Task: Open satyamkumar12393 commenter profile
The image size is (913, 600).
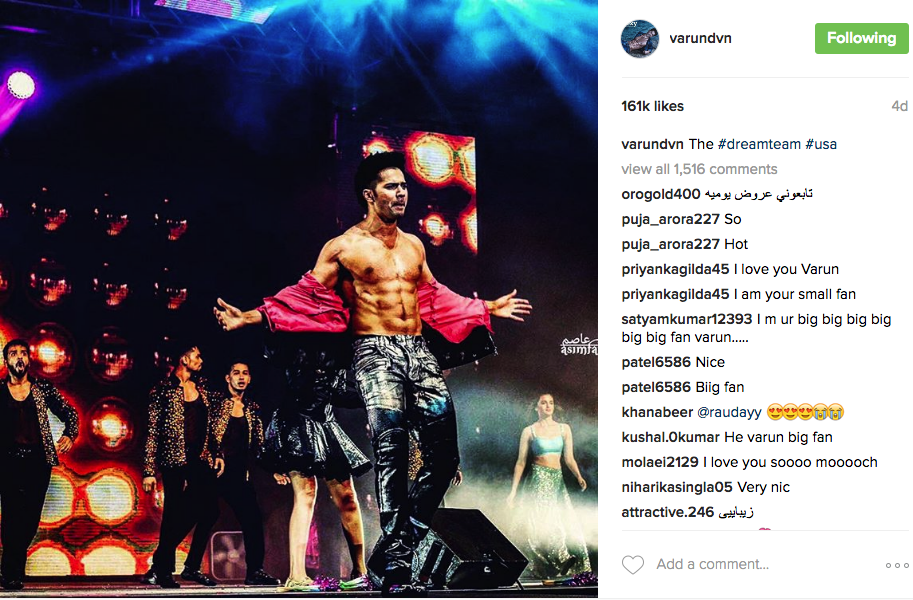Action: [x=686, y=319]
